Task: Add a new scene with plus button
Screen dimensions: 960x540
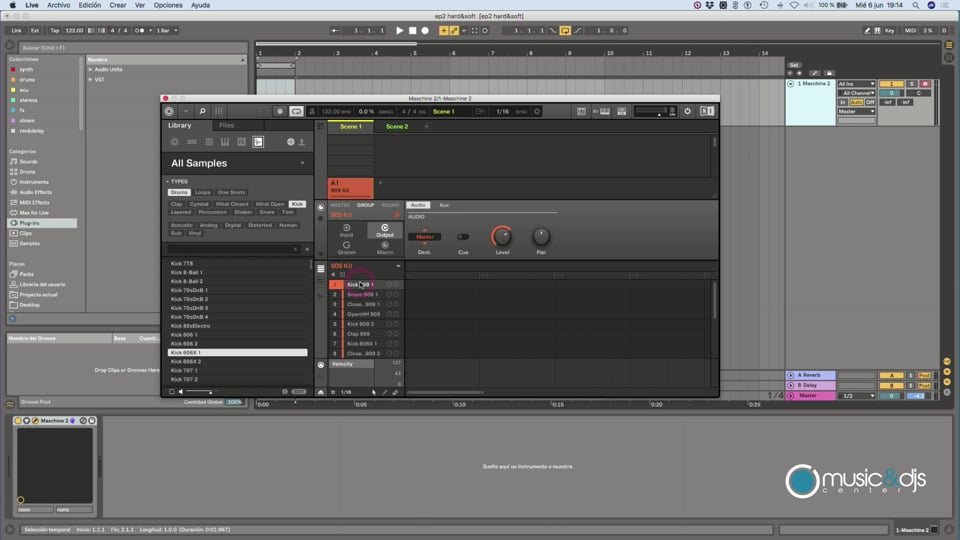Action: [427, 127]
